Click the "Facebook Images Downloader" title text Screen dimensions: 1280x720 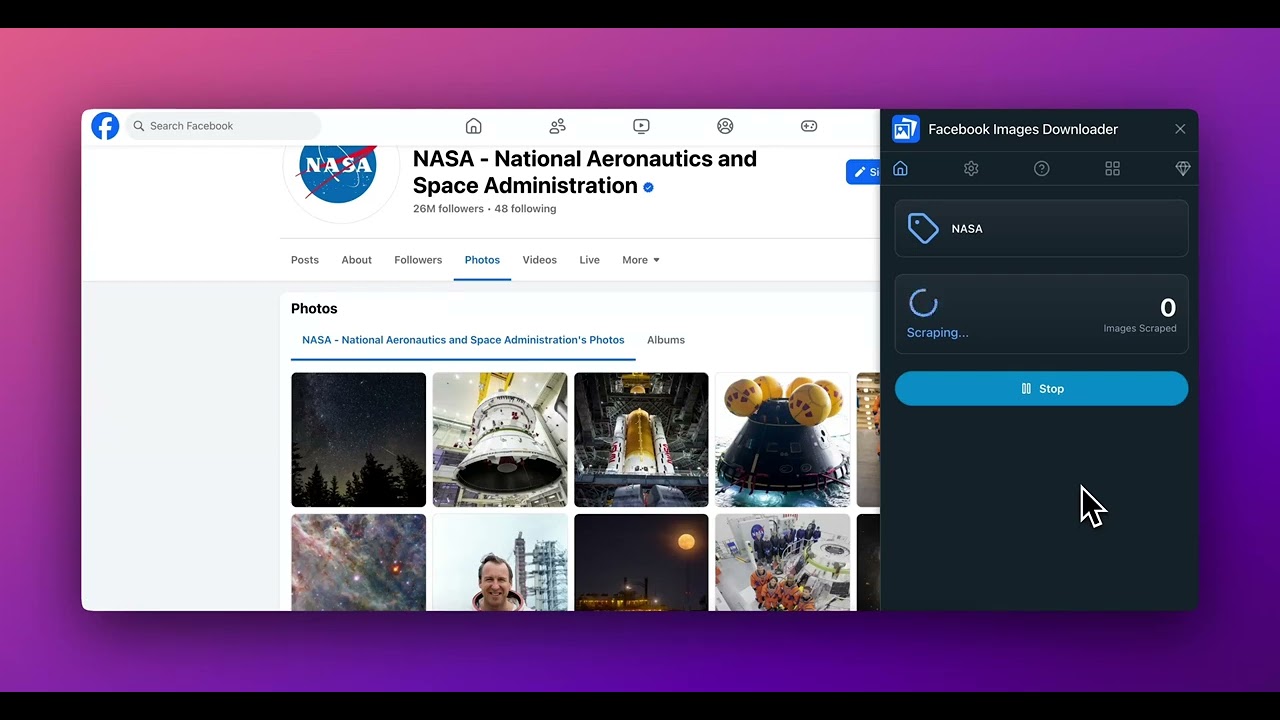[x=1023, y=129]
